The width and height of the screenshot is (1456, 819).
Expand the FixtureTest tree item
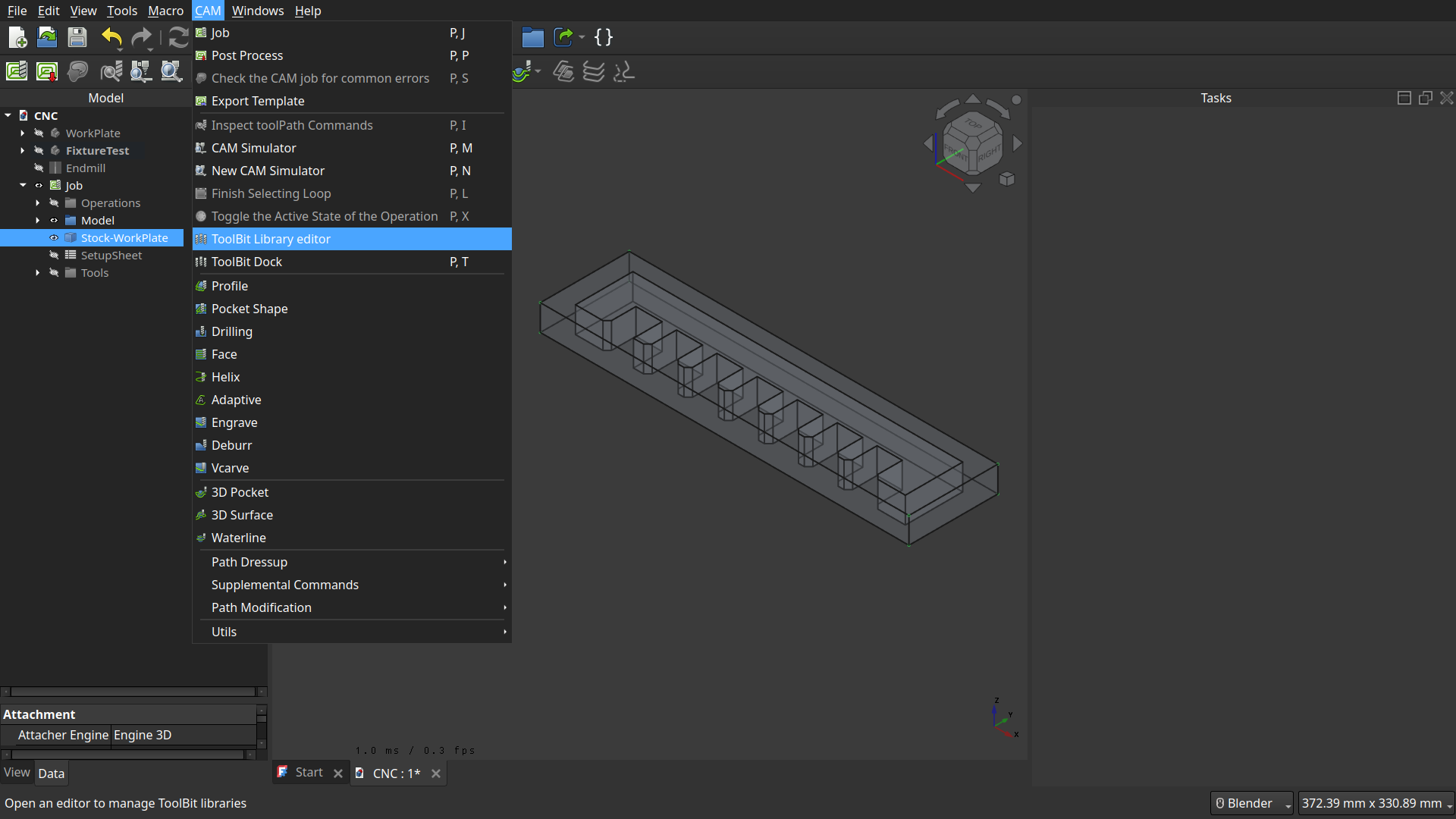[23, 151]
